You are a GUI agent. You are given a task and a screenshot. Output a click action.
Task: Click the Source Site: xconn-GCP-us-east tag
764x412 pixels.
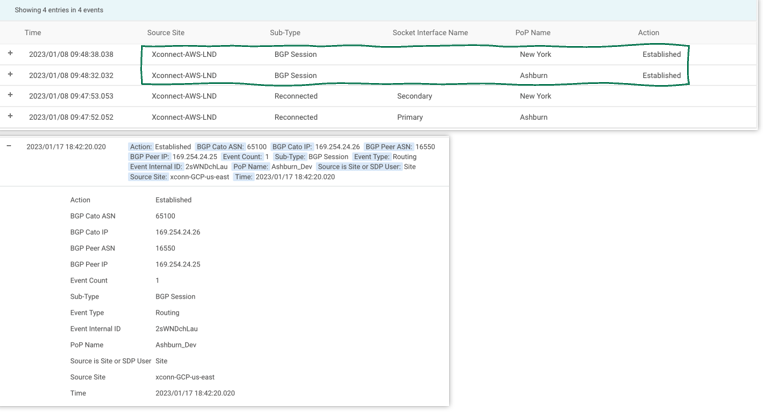(x=180, y=177)
